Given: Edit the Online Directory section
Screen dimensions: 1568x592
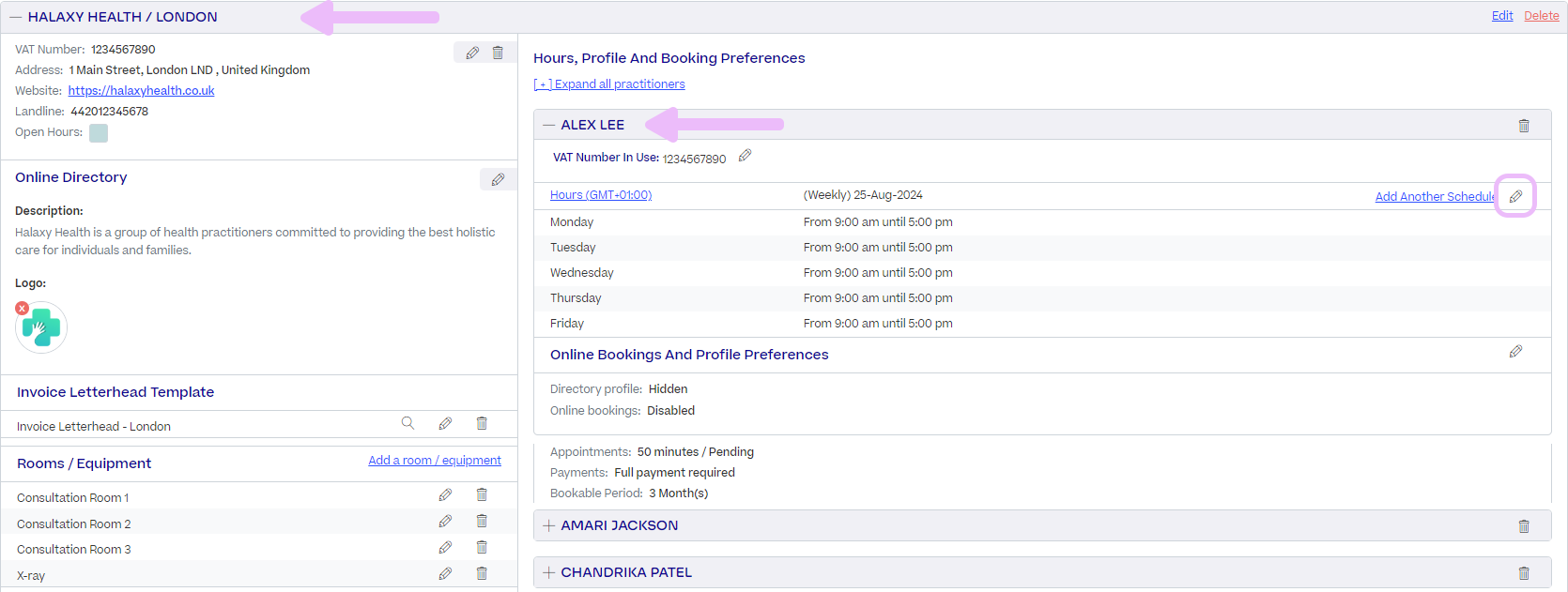Looking at the screenshot, I should coord(498,179).
